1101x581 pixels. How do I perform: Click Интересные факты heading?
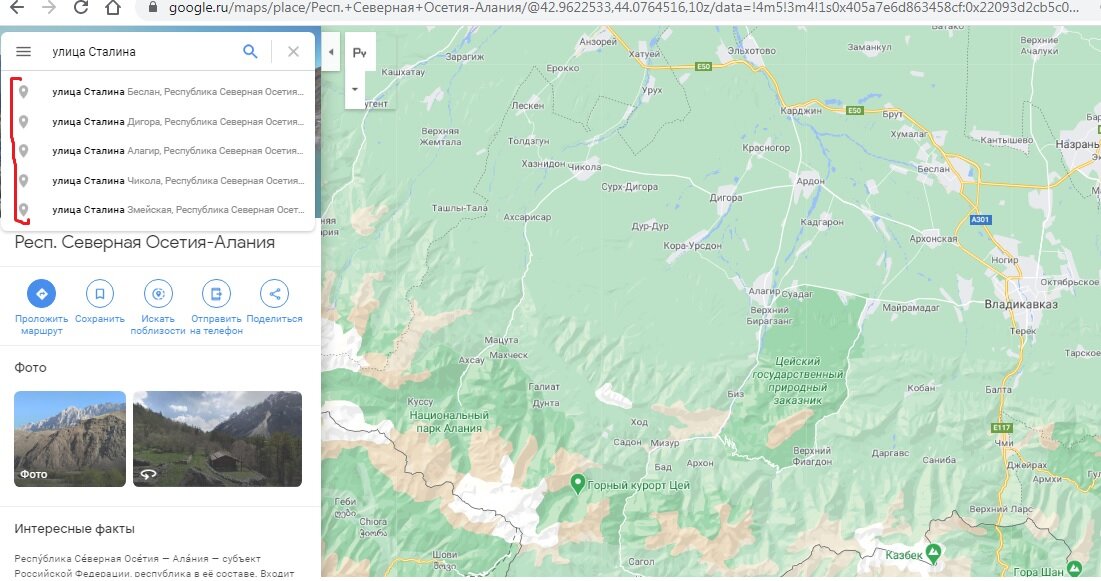[74, 529]
